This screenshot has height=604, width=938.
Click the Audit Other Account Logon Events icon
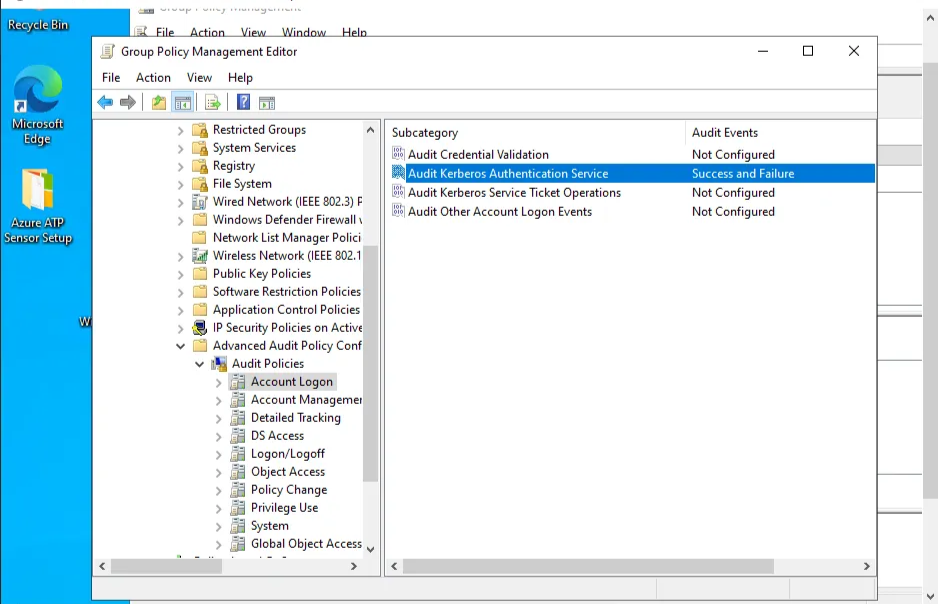click(398, 211)
